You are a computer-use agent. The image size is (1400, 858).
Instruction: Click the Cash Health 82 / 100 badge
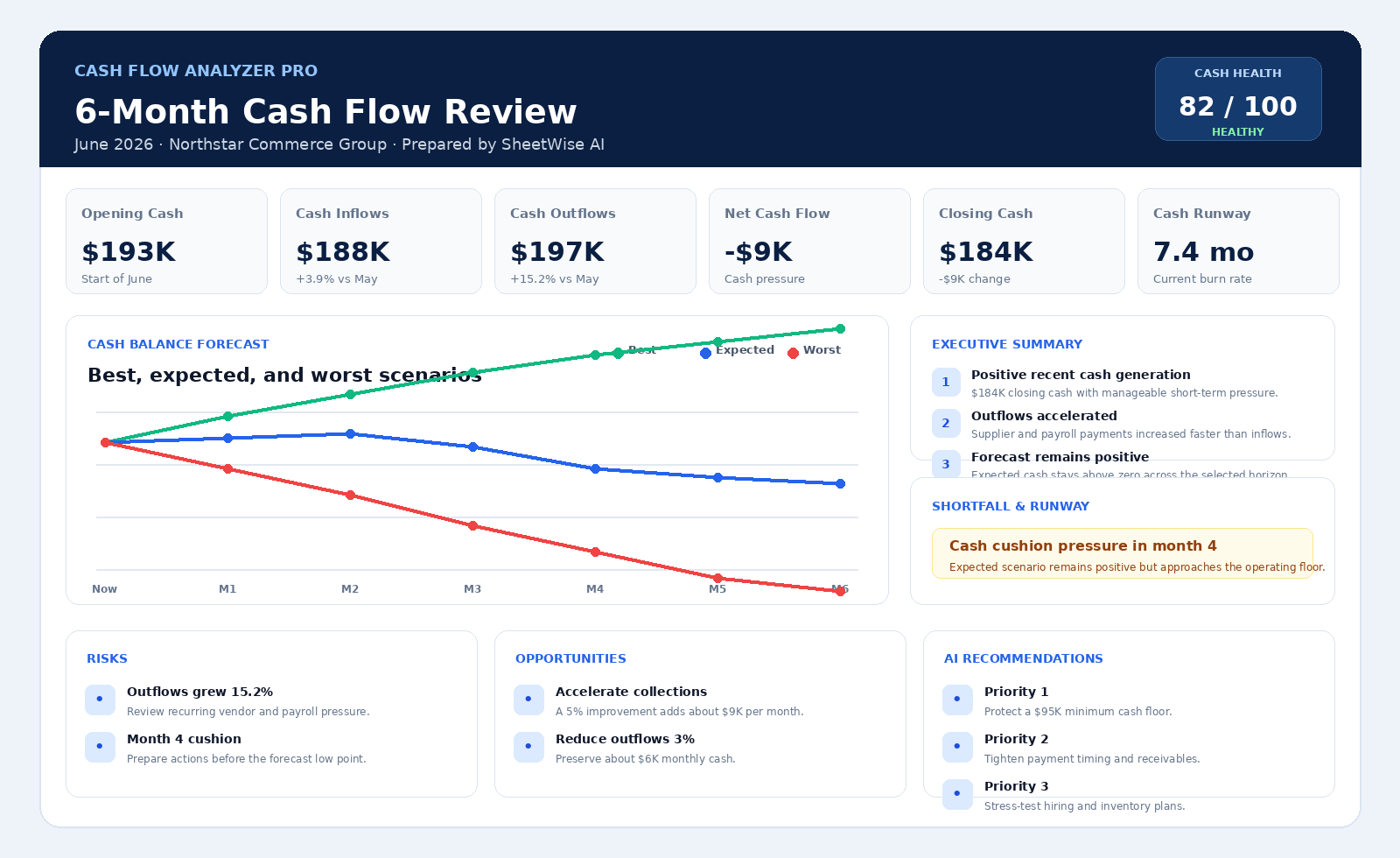[x=1238, y=99]
